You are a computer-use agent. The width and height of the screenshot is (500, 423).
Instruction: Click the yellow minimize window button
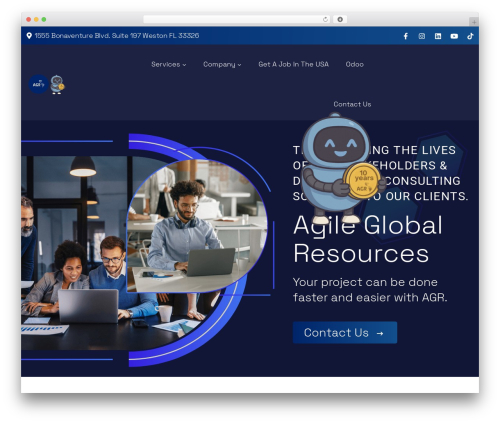pyautogui.click(x=36, y=19)
